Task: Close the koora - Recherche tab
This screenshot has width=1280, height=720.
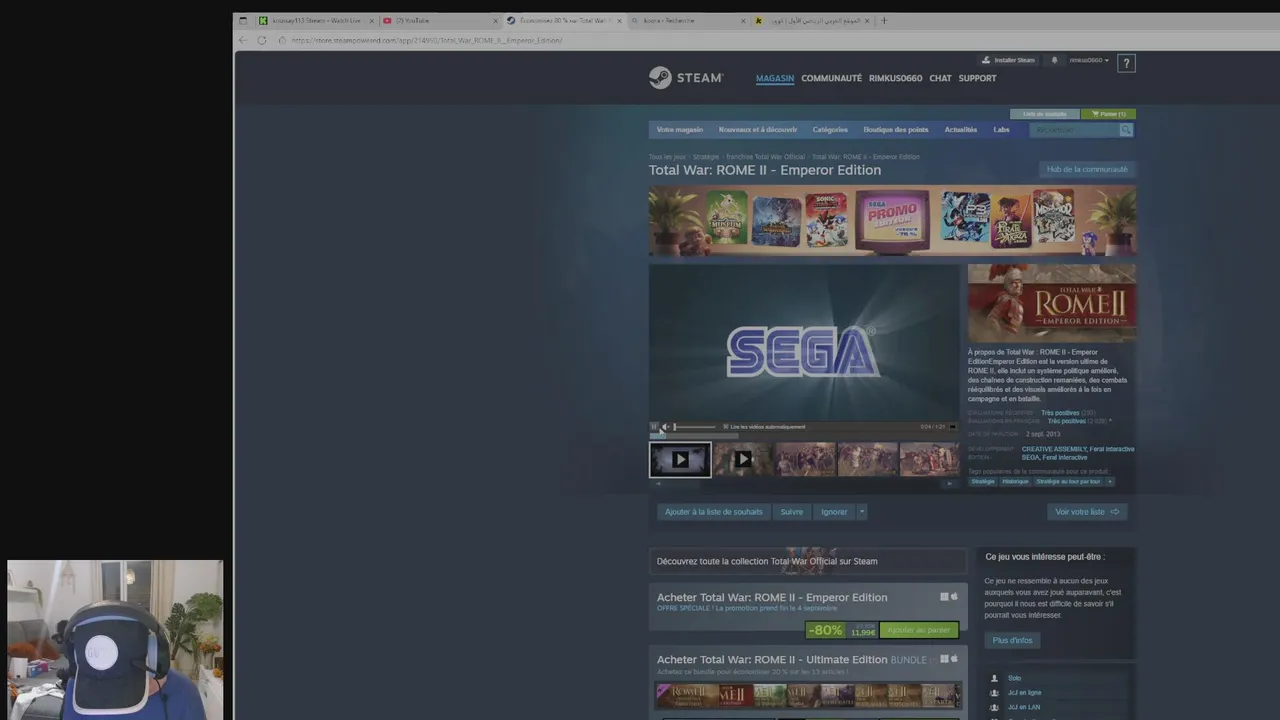Action: point(744,20)
